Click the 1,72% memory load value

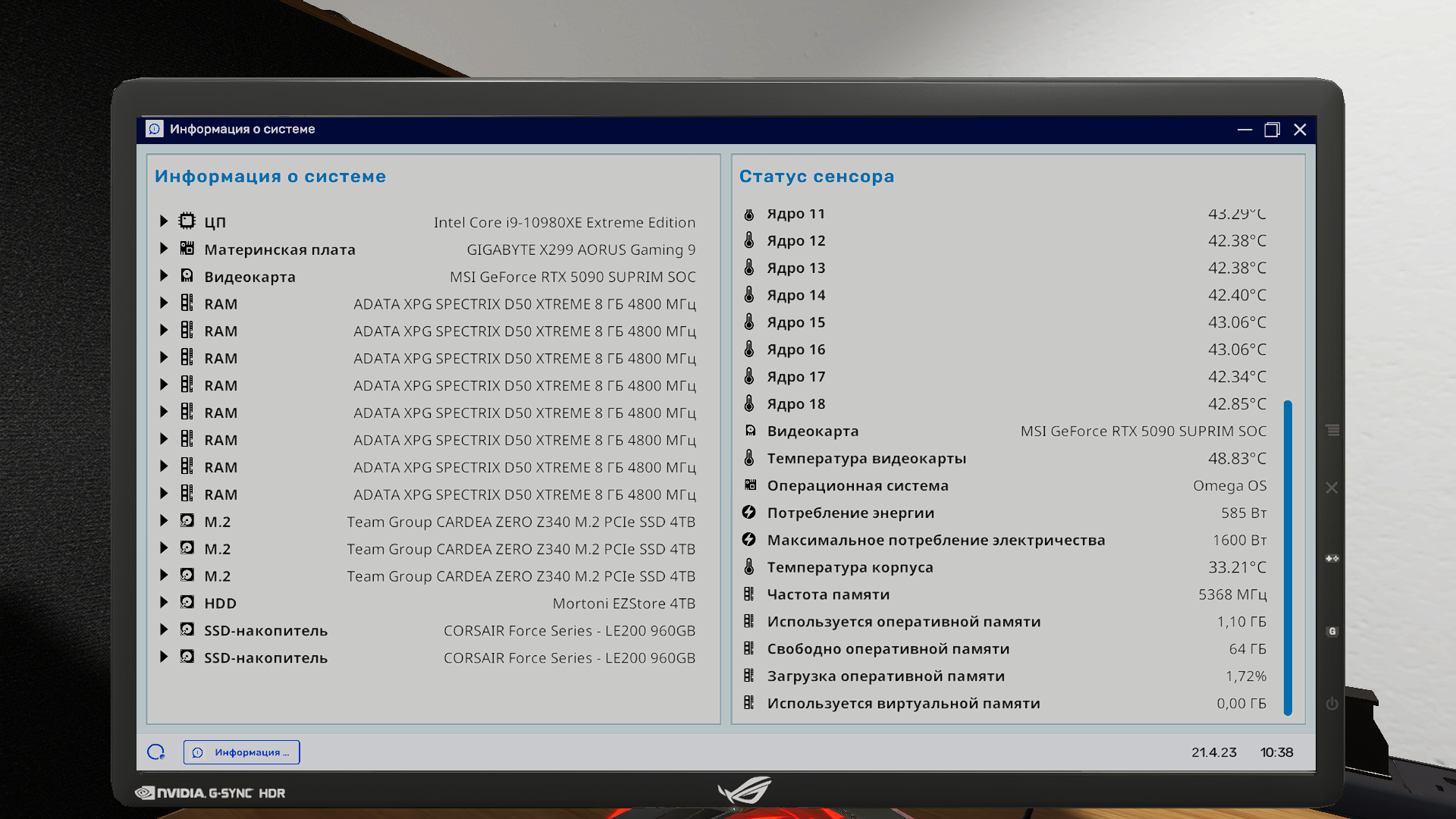1246,676
